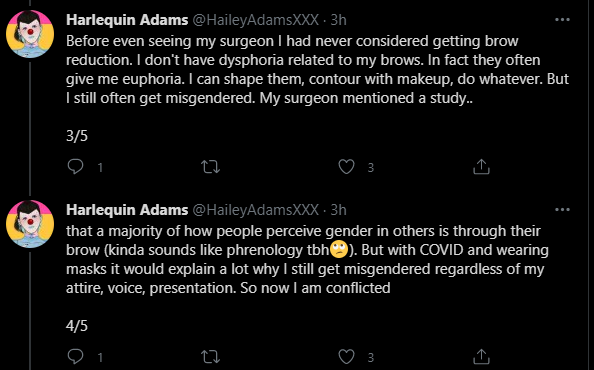
Task: Open Harlequin Adams profile from second tweet
Action: [127, 210]
